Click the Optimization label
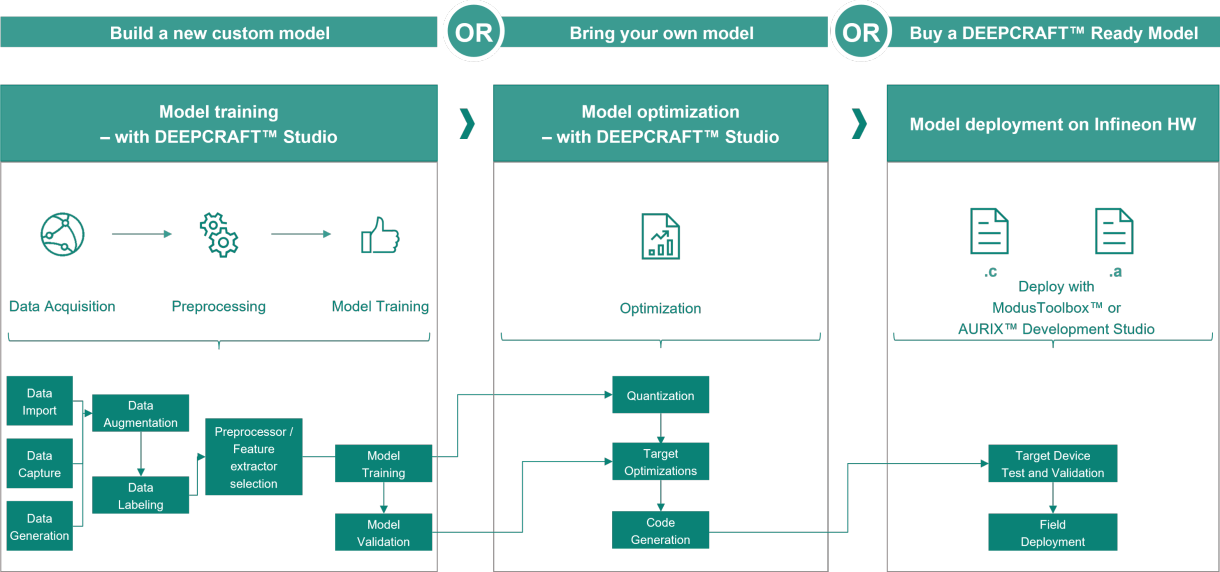 click(x=660, y=308)
